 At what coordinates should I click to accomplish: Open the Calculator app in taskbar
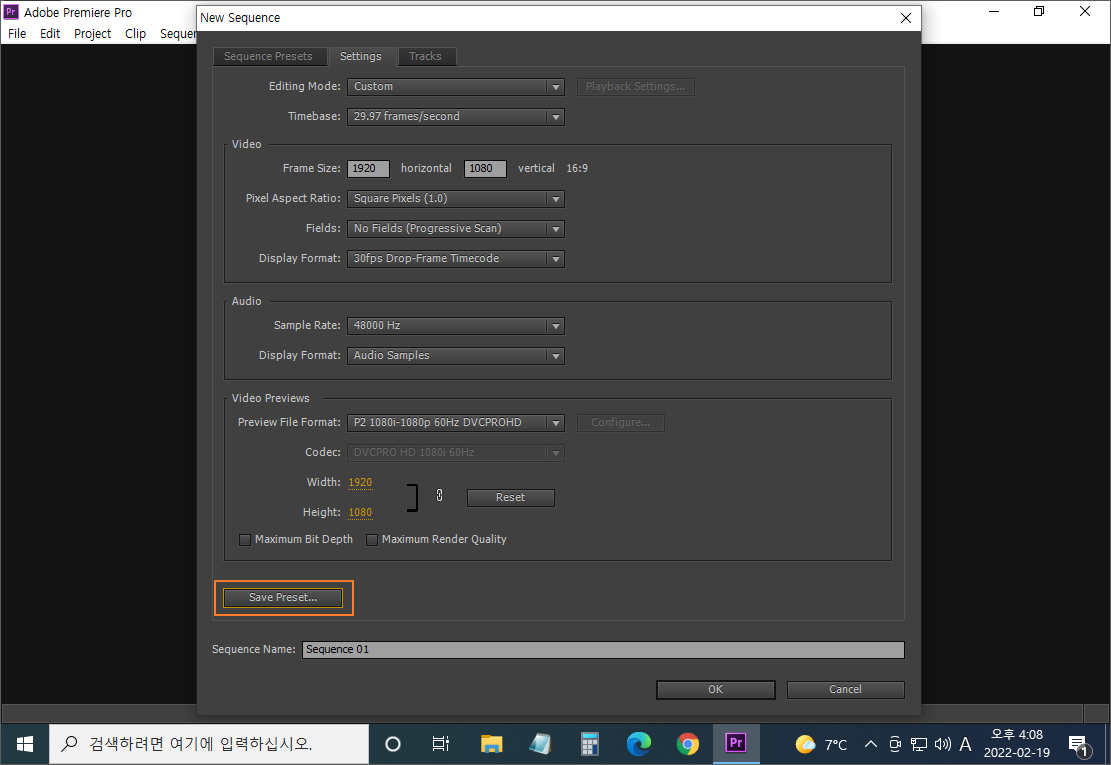point(590,744)
